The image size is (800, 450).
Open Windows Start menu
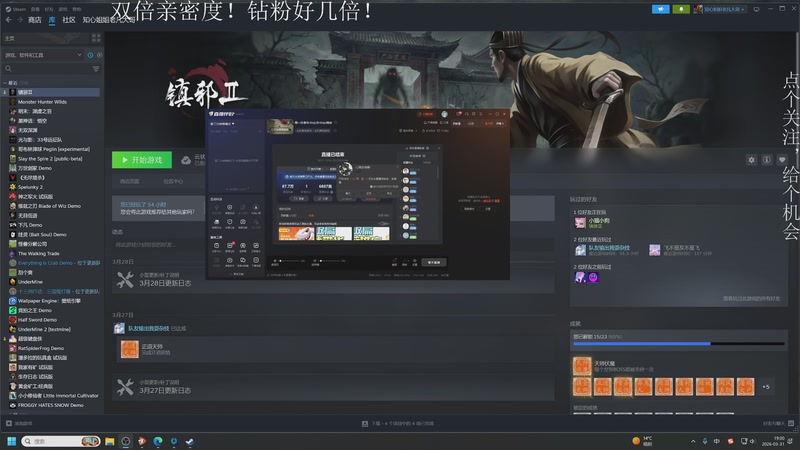coord(11,441)
